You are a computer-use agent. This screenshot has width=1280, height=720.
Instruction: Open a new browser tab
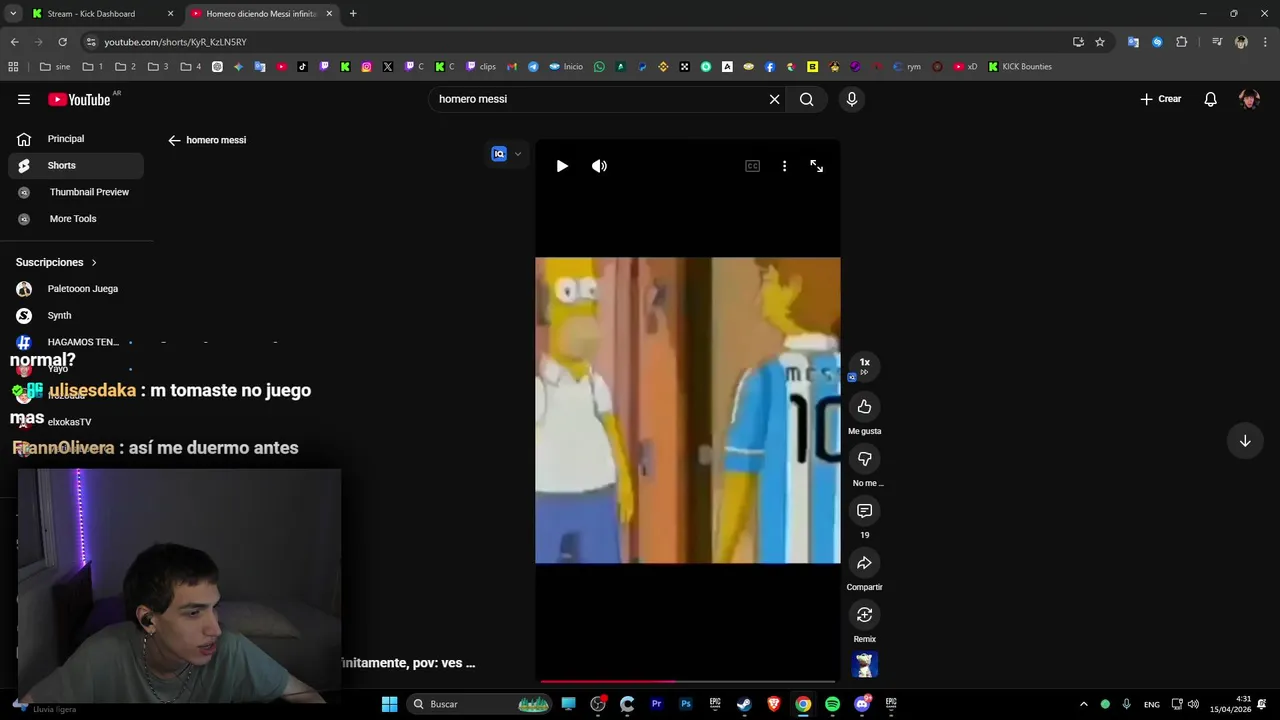click(353, 14)
